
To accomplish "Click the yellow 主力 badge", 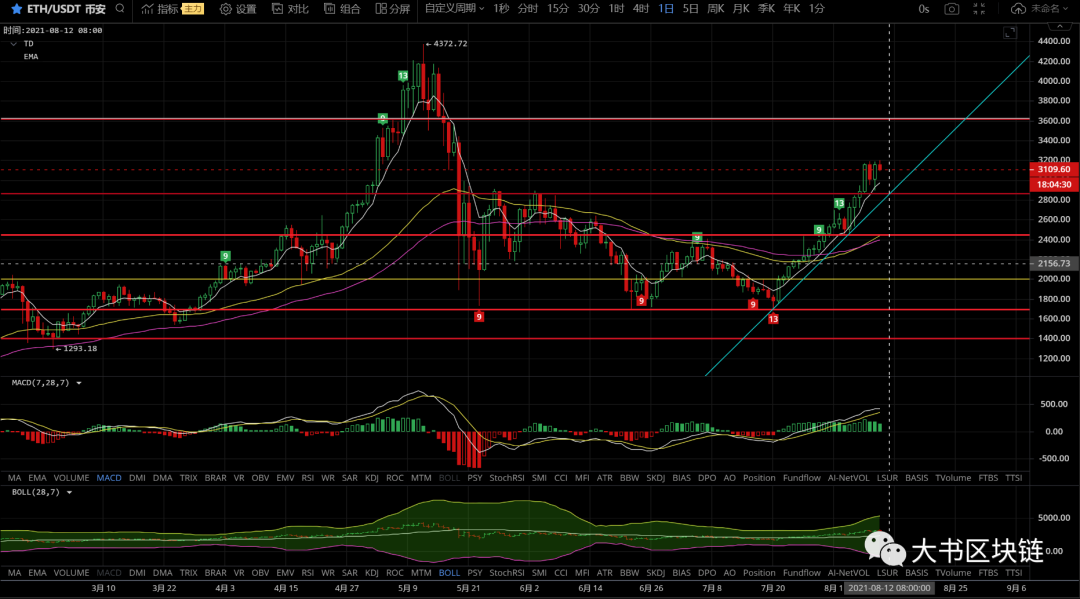I will coord(193,9).
